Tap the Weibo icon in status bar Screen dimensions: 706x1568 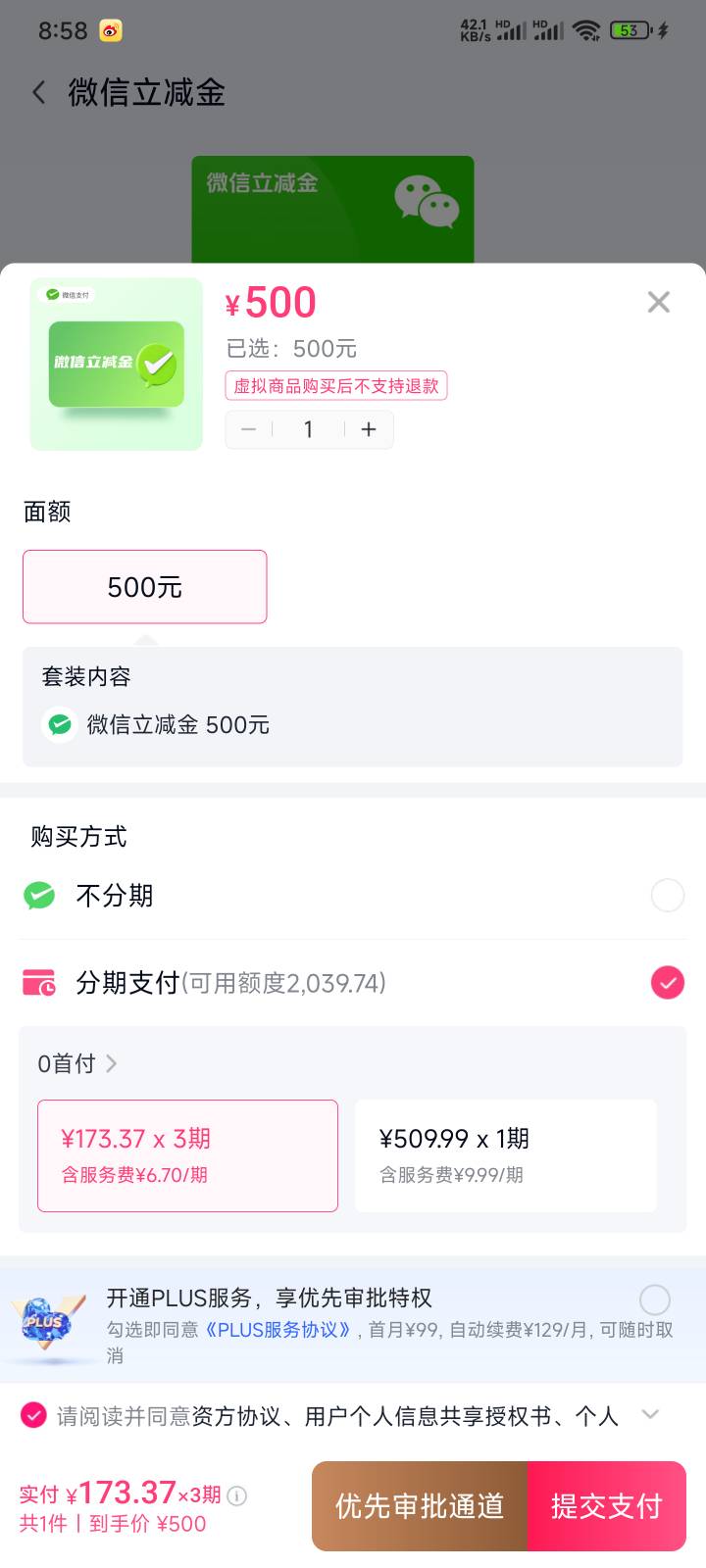pos(111,30)
